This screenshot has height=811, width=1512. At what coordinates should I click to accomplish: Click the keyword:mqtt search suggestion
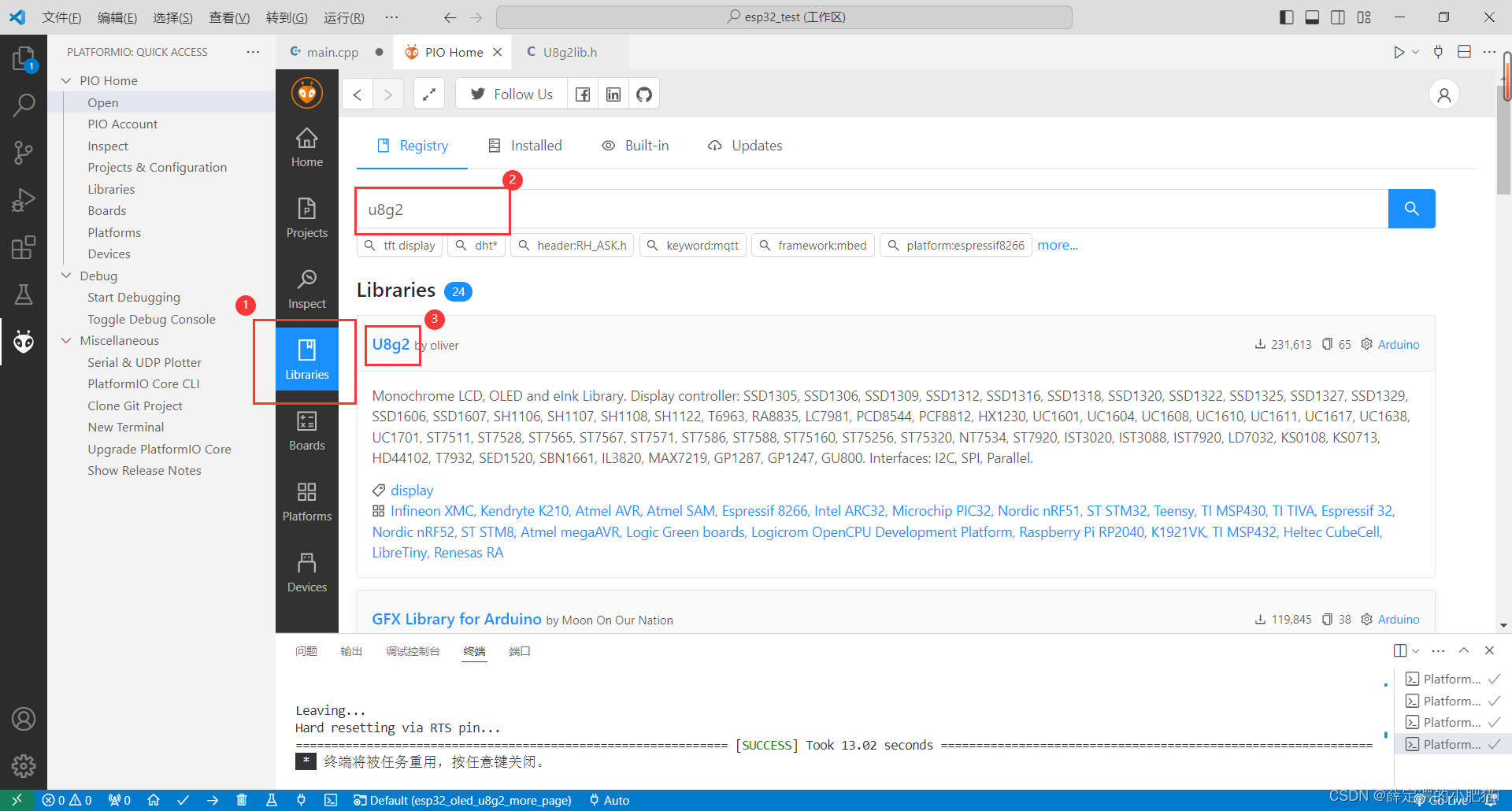pyautogui.click(x=693, y=246)
